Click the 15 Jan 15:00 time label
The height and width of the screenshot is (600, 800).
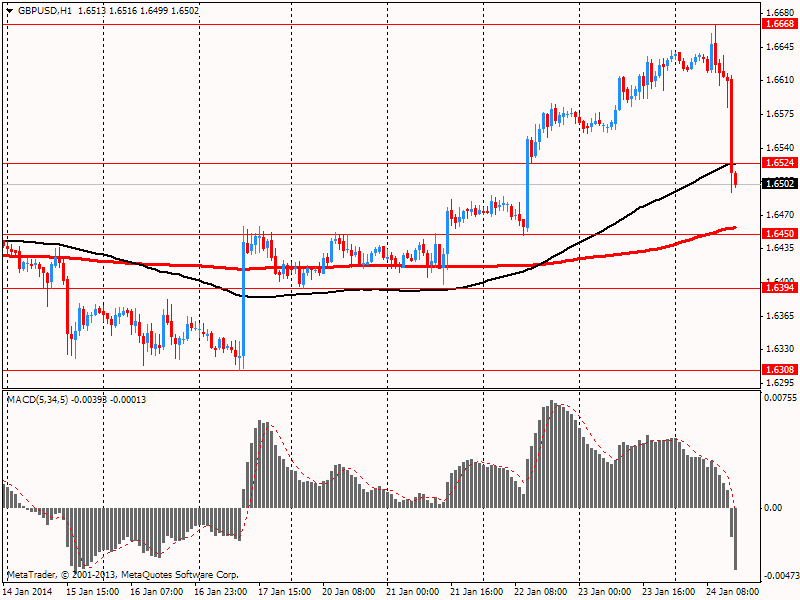click(x=92, y=592)
